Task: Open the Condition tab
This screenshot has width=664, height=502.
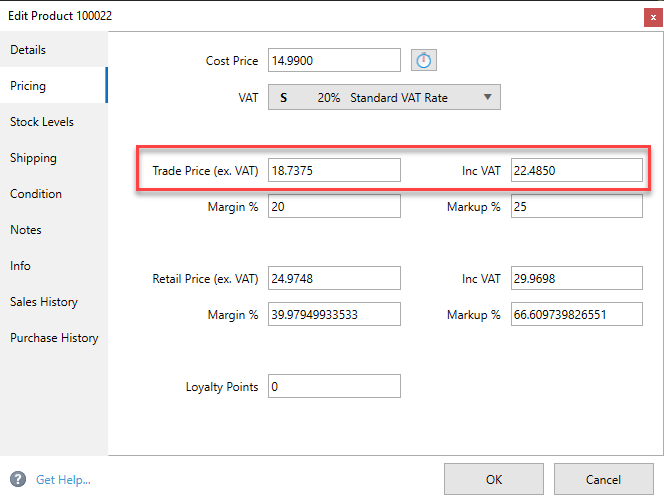Action: tap(36, 194)
